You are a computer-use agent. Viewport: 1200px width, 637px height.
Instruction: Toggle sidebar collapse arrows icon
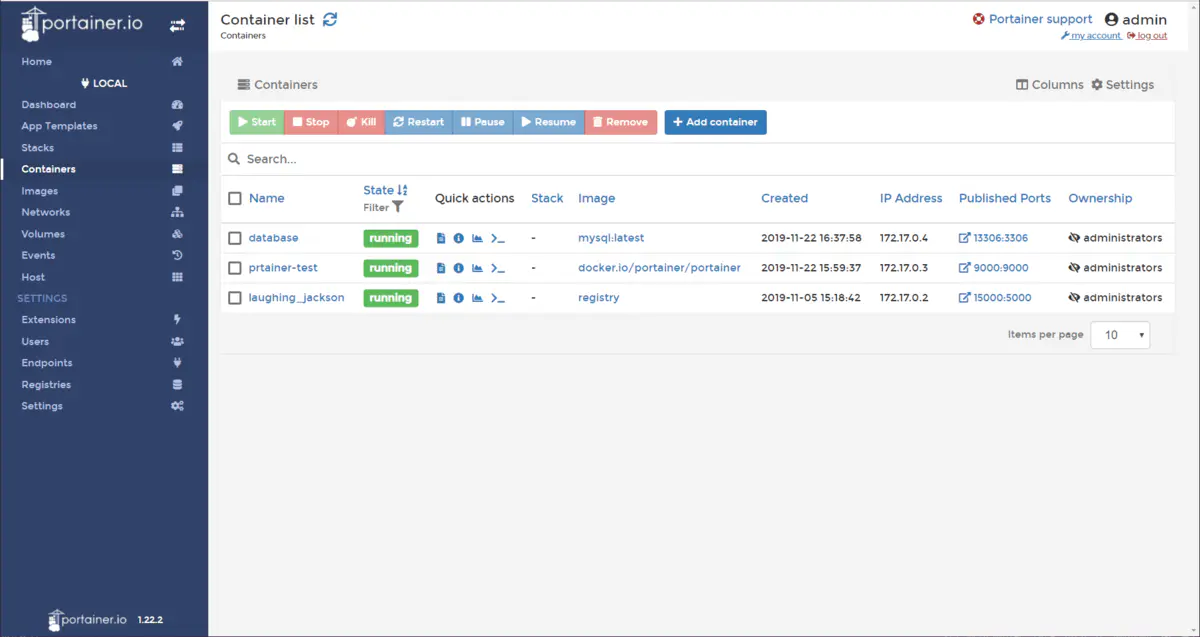point(177,25)
